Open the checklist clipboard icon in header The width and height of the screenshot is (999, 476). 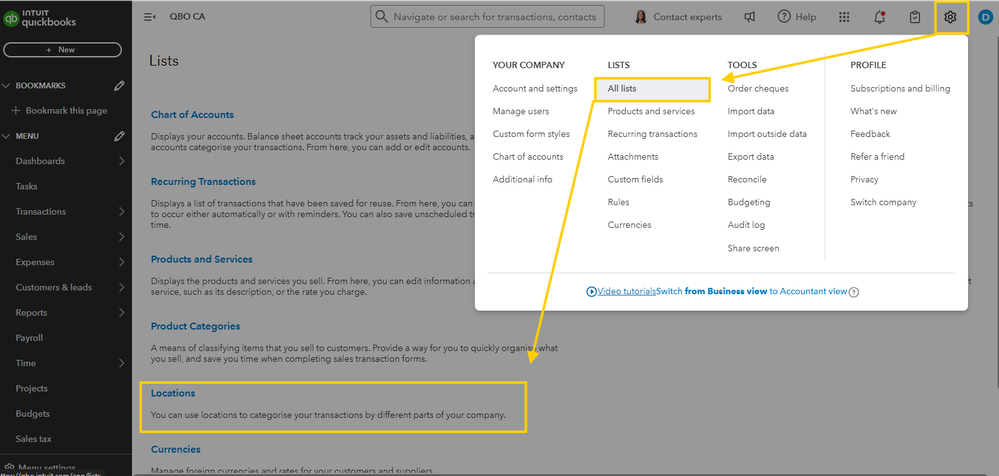(x=915, y=17)
